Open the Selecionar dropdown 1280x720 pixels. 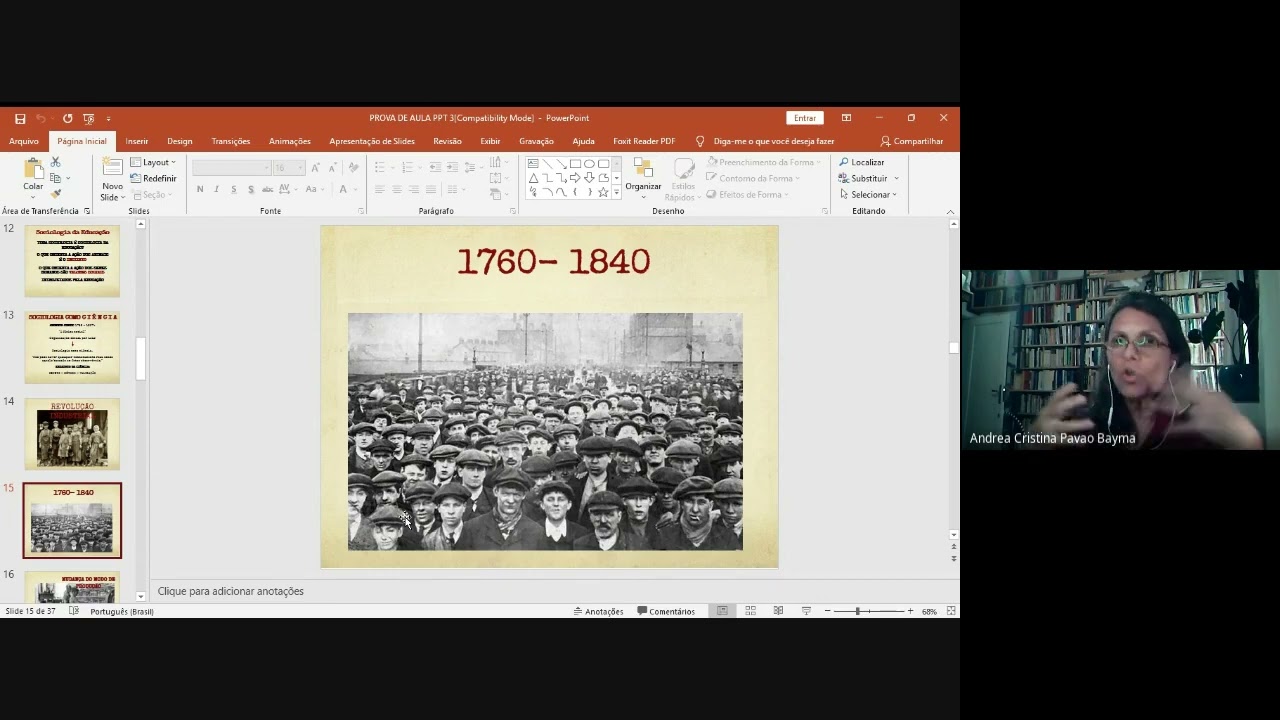(x=868, y=194)
